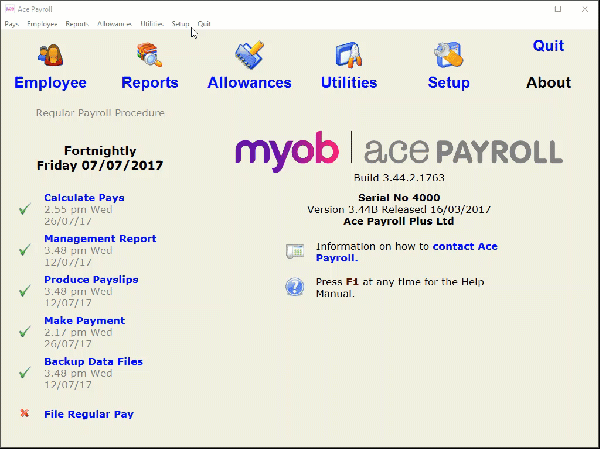Open the Utilities rocket icon
Image resolution: width=600 pixels, height=449 pixels.
pos(349,55)
